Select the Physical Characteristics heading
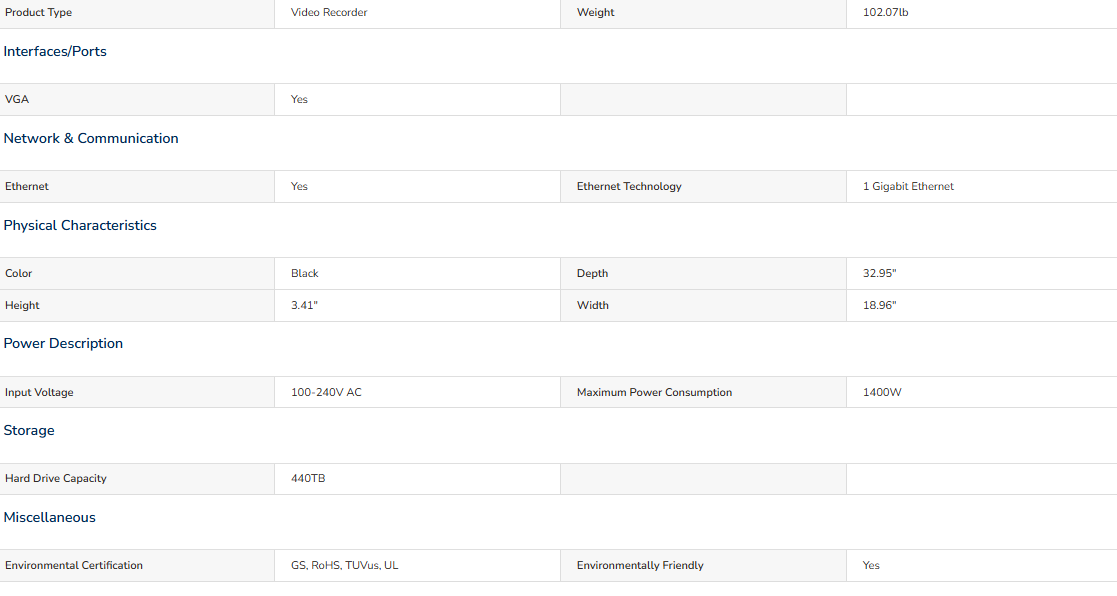 [x=80, y=226]
